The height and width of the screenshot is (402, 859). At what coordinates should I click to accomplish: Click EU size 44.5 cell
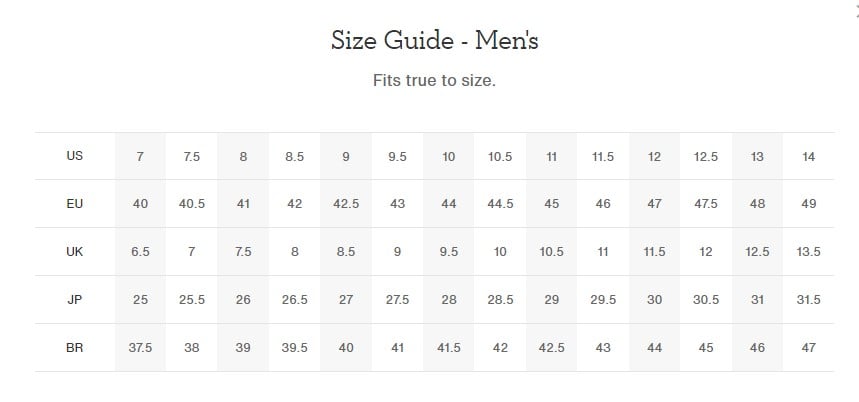click(500, 204)
